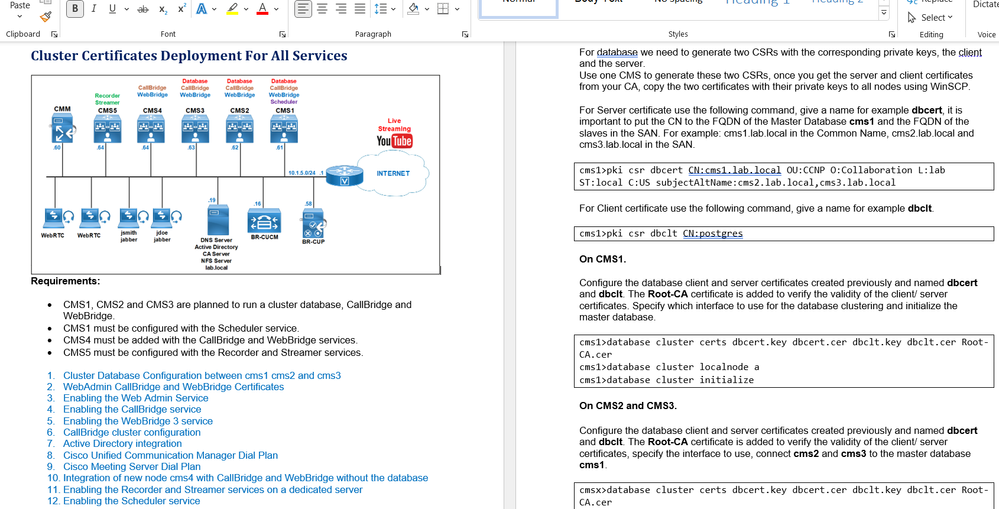Screen dimensions: 999x509
Task: Toggle Superscript formatting
Action: pos(182,9)
